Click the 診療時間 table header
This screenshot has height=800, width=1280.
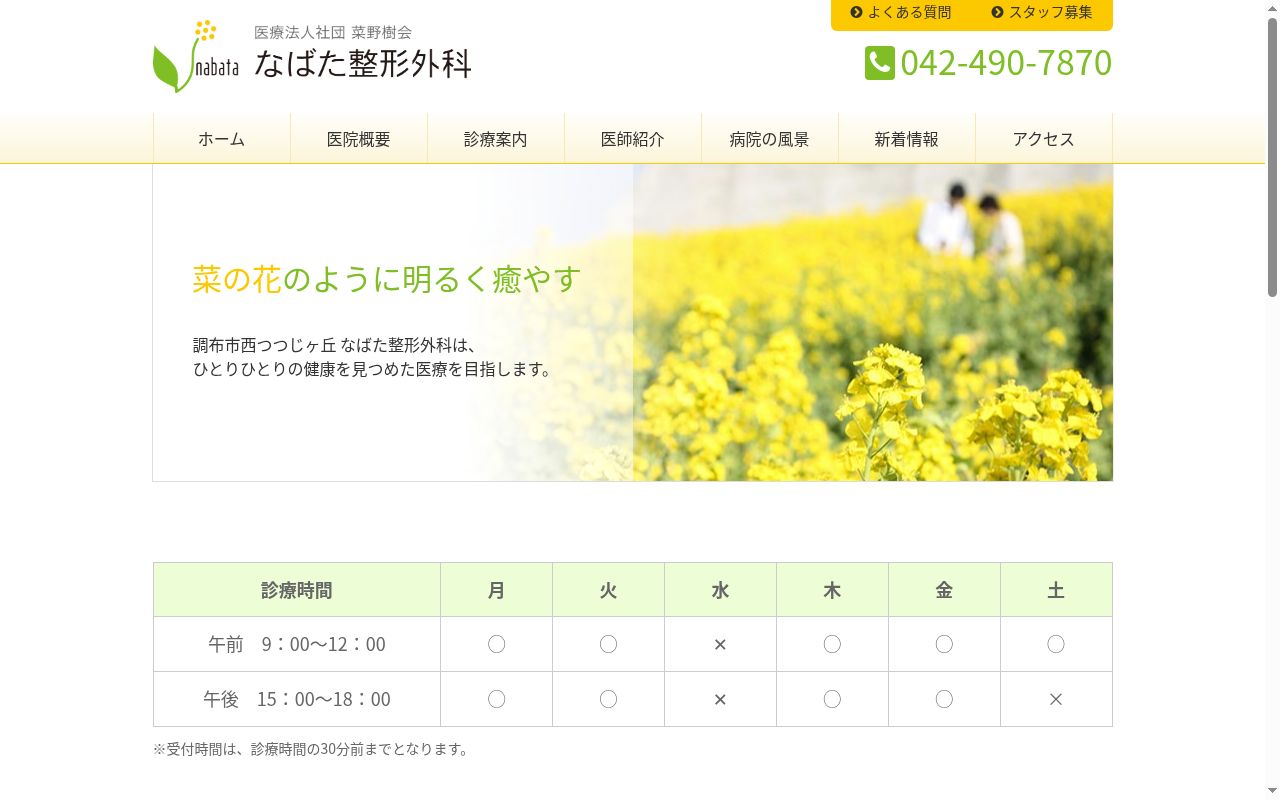[297, 590]
